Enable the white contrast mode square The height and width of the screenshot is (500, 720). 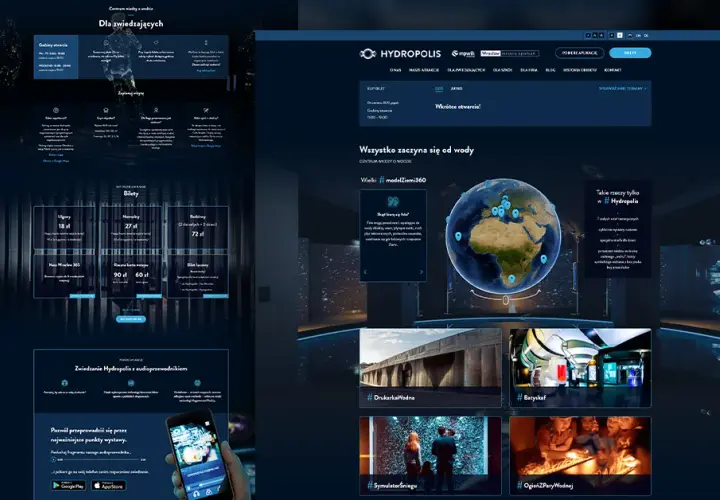pyautogui.click(x=619, y=35)
